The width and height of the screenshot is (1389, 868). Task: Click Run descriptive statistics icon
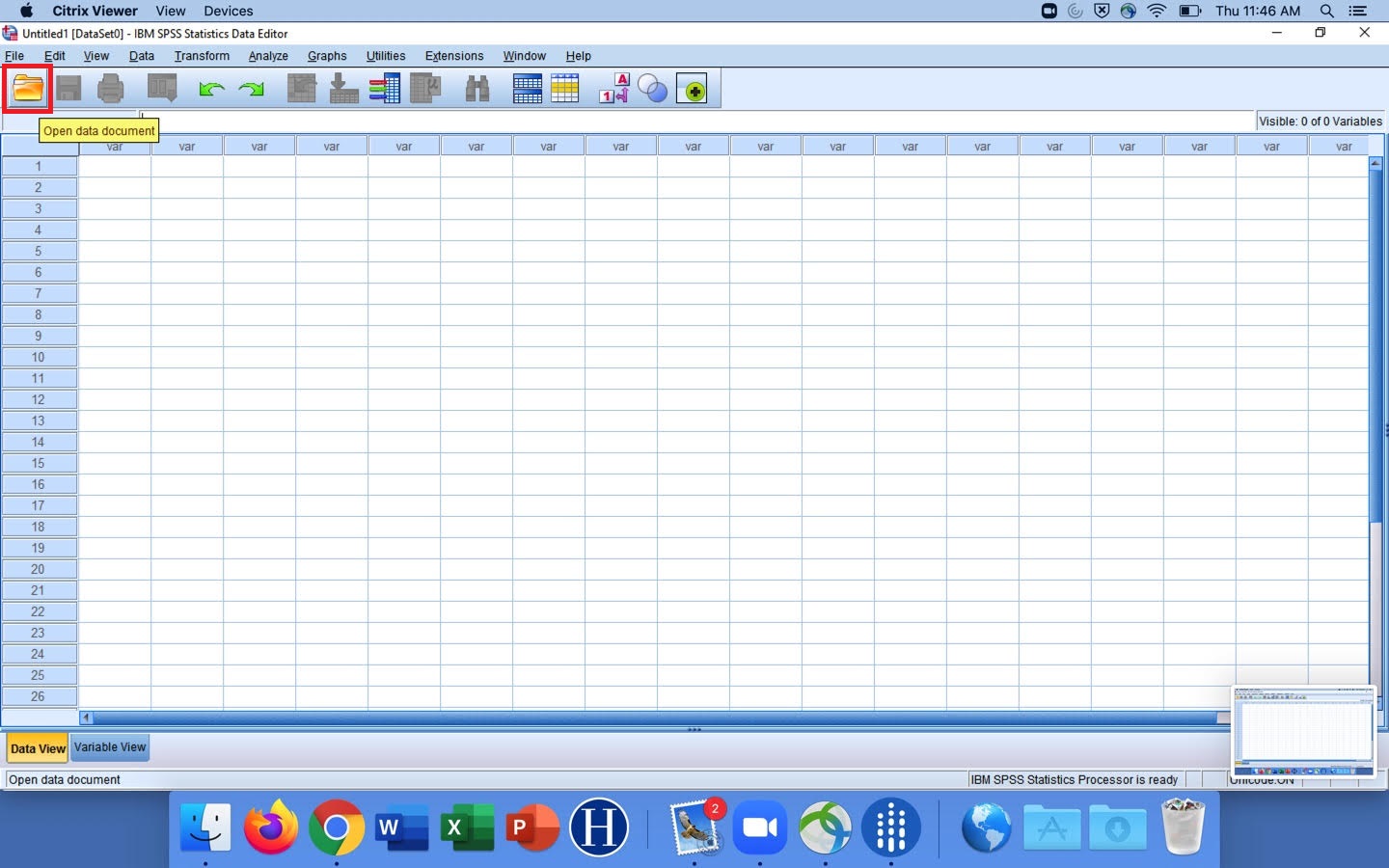click(425, 89)
